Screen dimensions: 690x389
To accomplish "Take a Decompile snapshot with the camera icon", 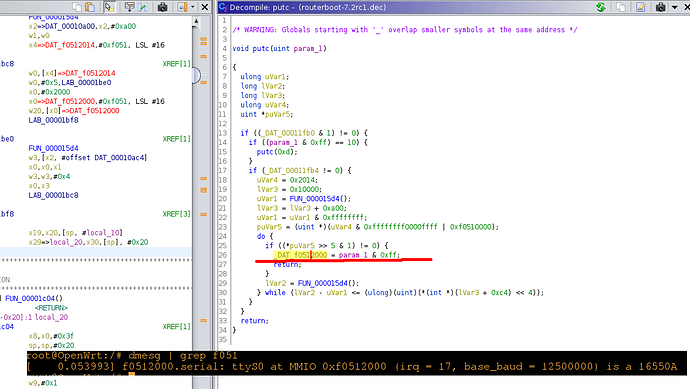I will (x=661, y=7).
